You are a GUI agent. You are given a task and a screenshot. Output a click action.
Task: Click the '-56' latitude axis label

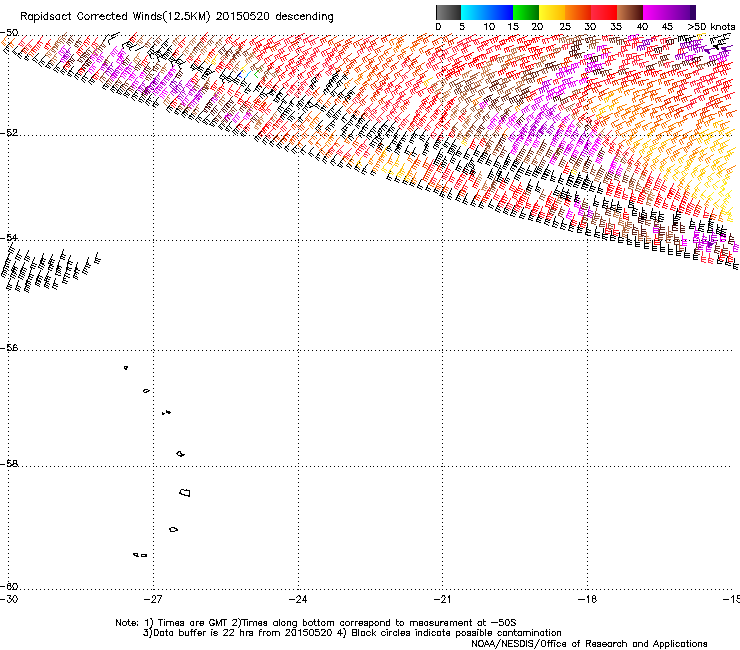(x=9, y=348)
